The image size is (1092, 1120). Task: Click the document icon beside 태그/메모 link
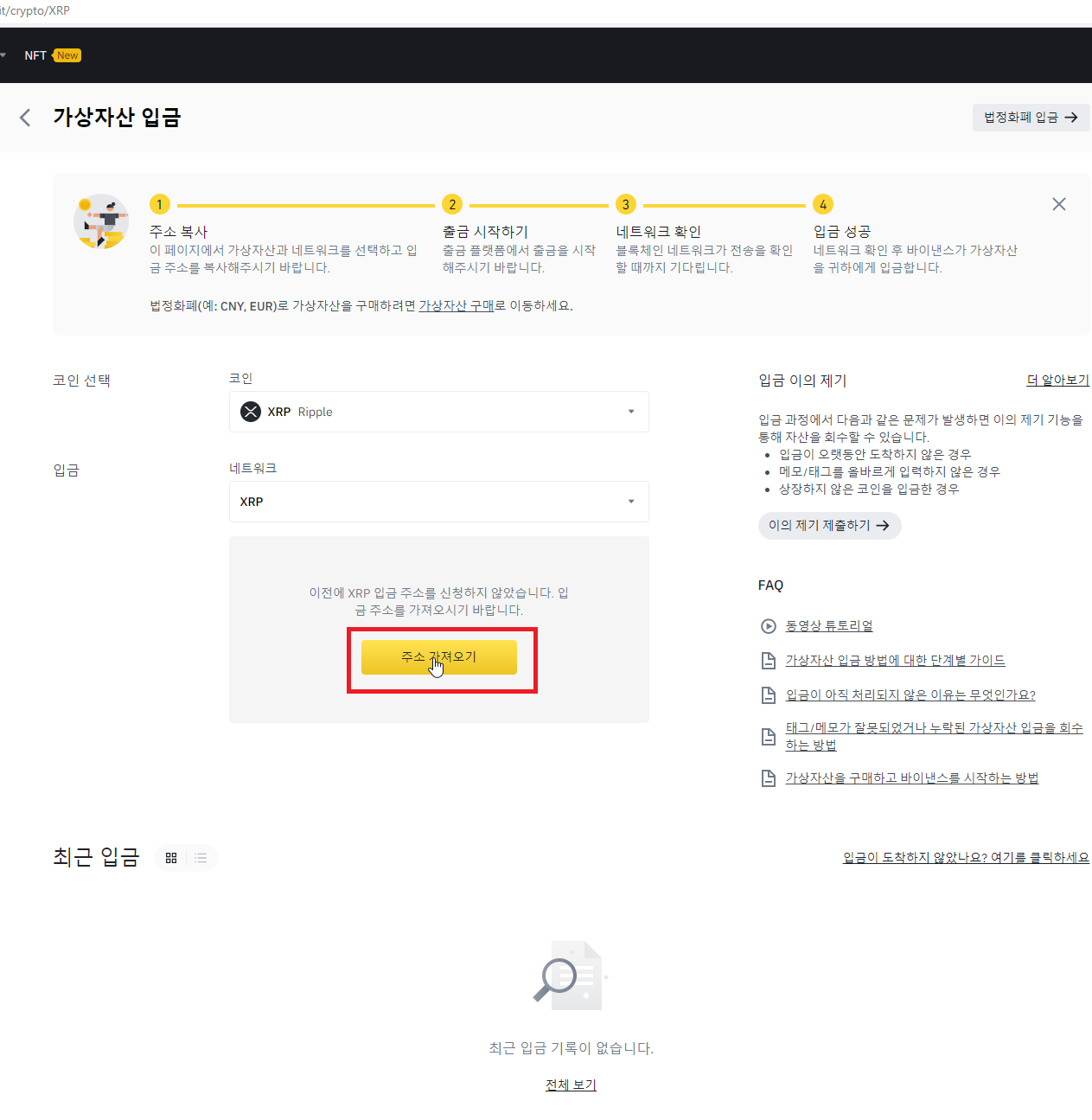click(768, 737)
